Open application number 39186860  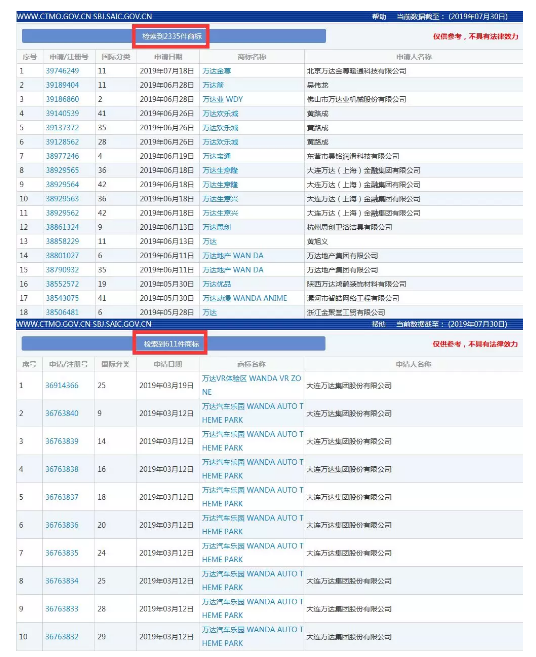[62, 99]
